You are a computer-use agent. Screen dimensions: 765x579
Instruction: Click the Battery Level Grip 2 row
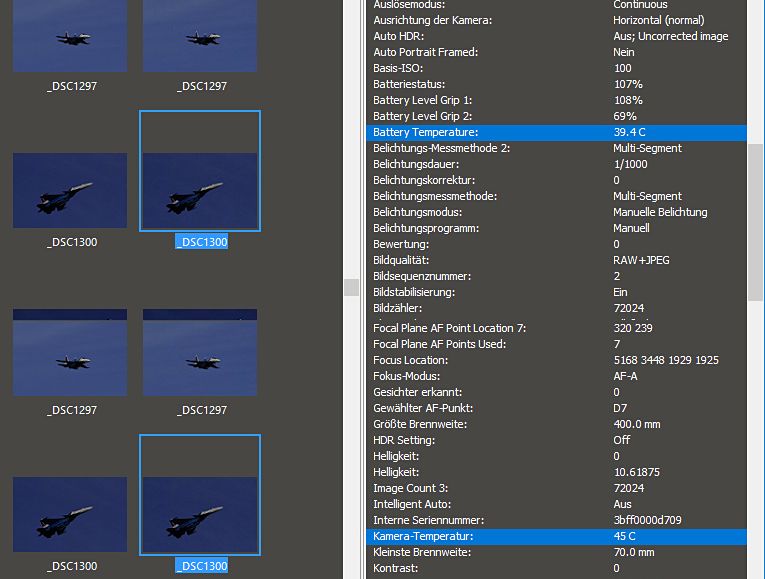[x=556, y=116]
